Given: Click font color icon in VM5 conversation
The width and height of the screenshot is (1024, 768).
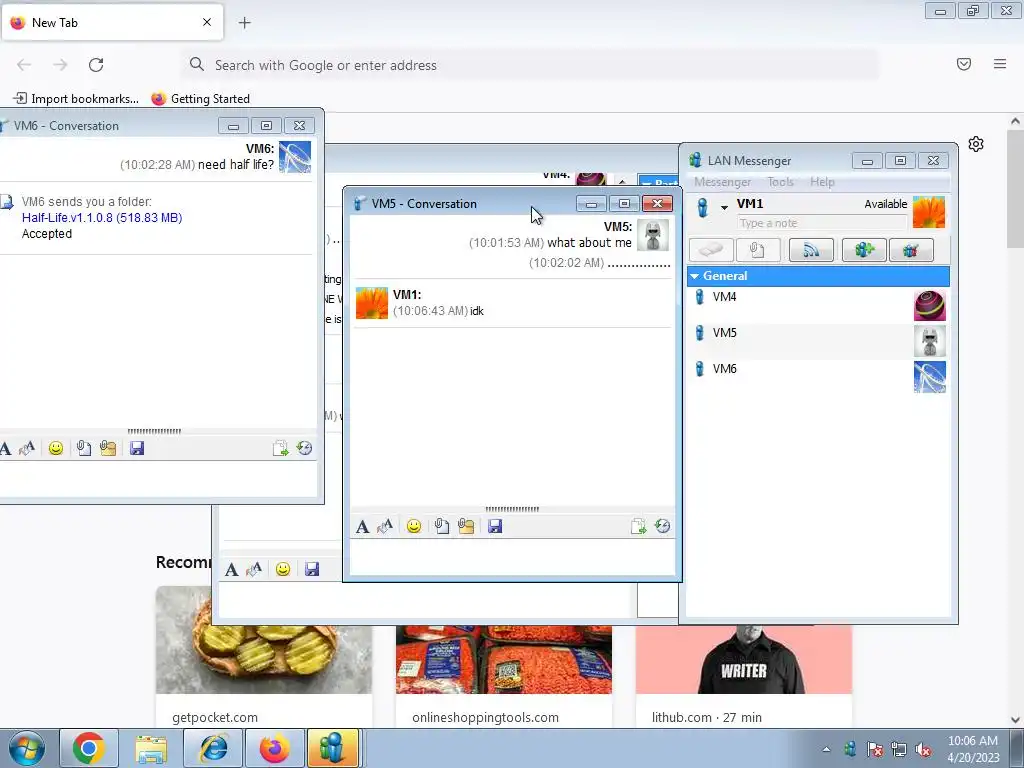Looking at the screenshot, I should (x=385, y=526).
